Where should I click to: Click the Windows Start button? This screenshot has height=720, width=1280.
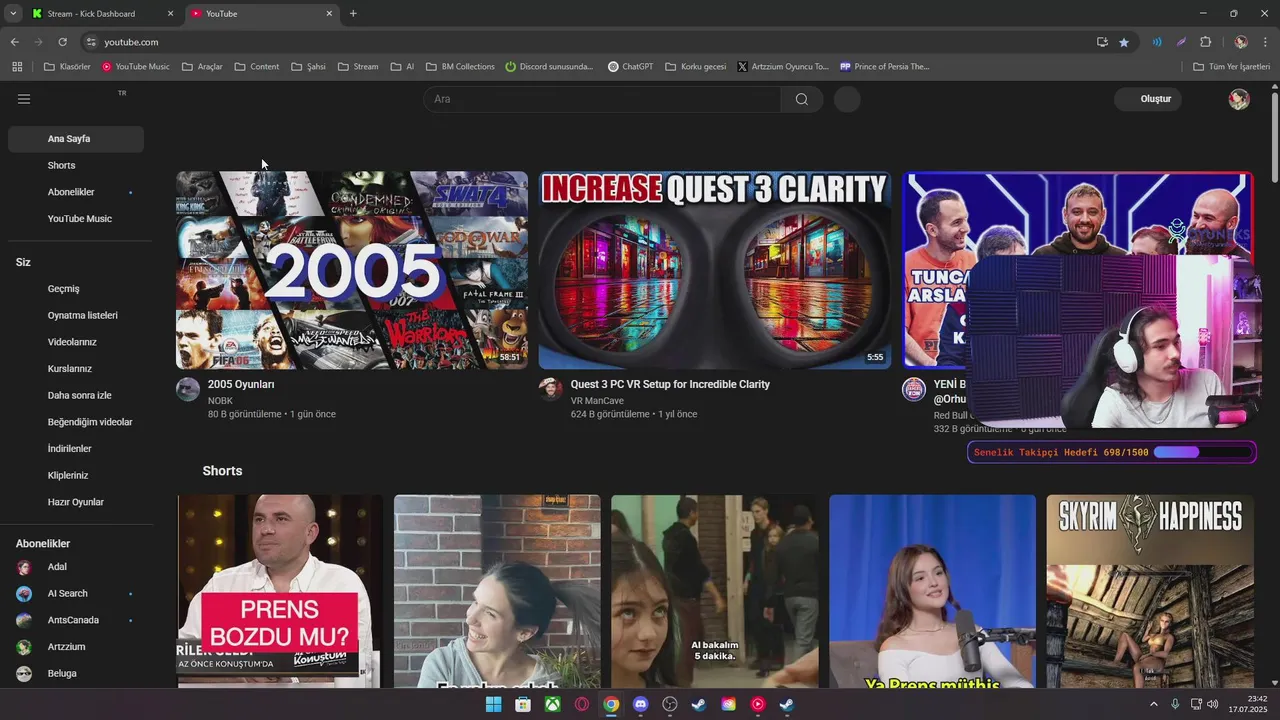(x=493, y=704)
